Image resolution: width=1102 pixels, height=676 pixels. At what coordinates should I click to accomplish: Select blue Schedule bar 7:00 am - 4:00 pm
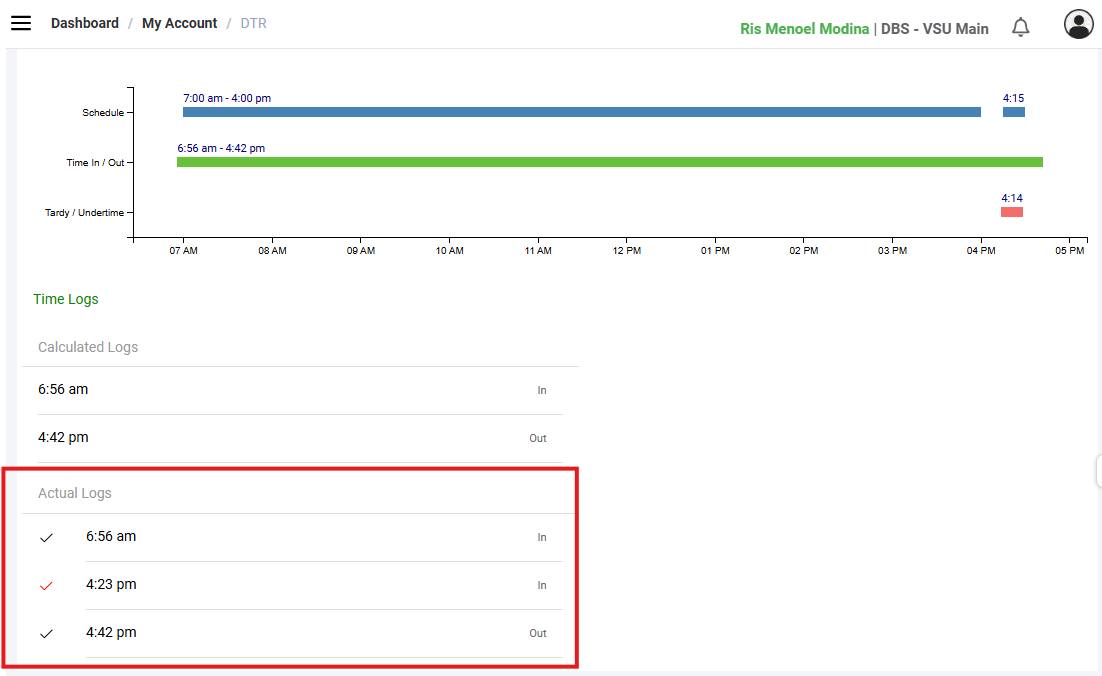581,112
